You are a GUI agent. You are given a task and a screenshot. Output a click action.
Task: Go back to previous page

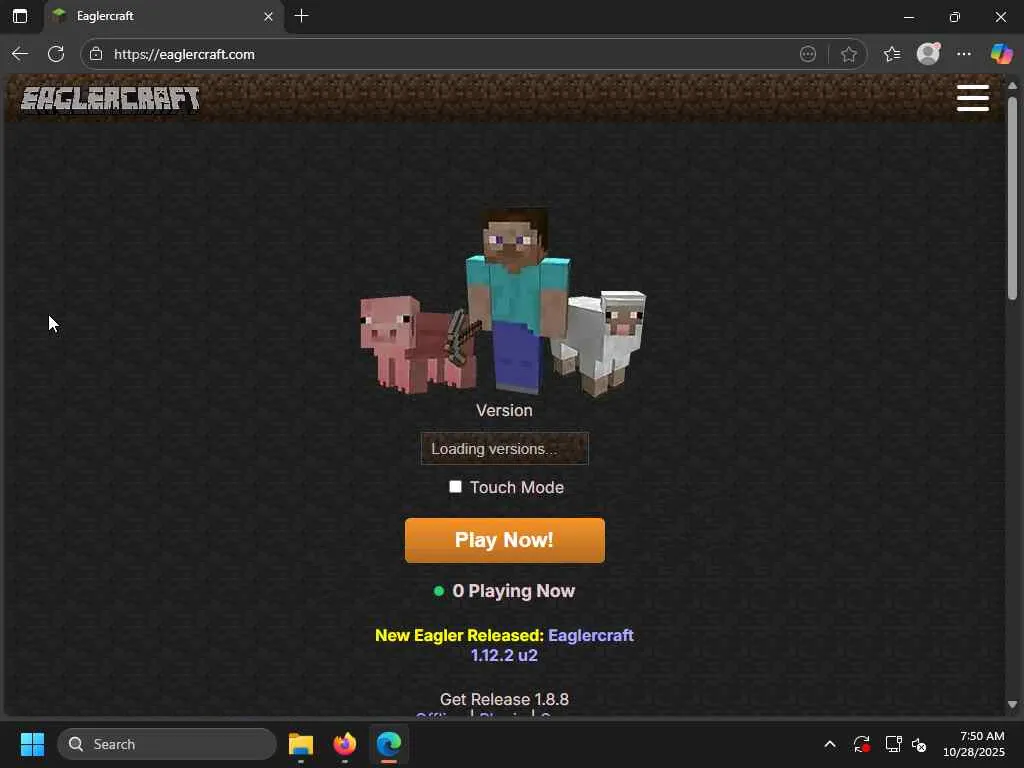(x=20, y=54)
